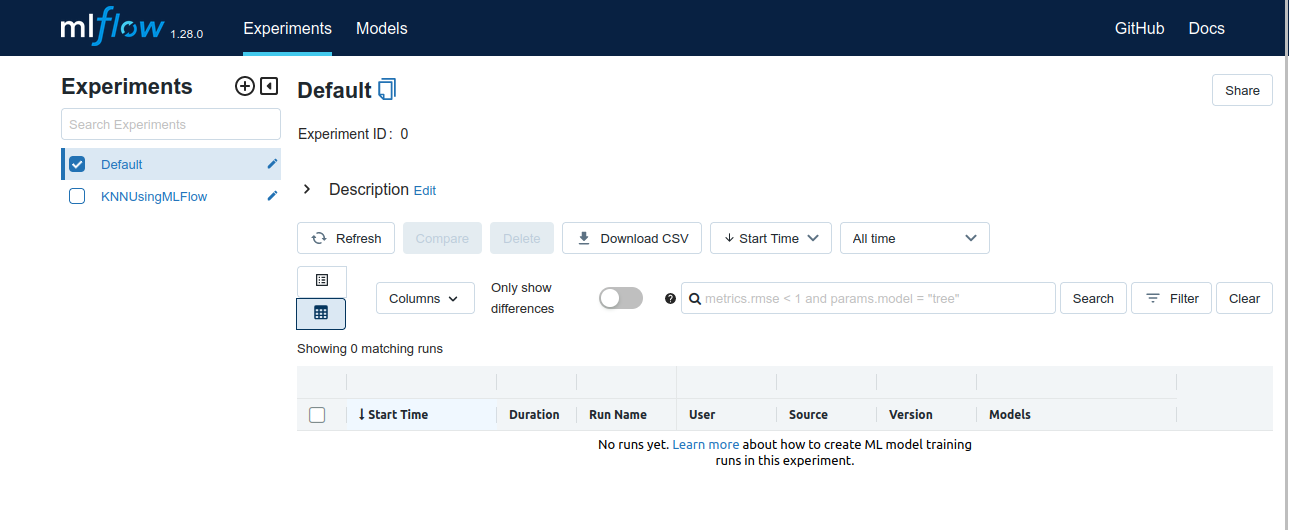Click the Duration column header

534,414
